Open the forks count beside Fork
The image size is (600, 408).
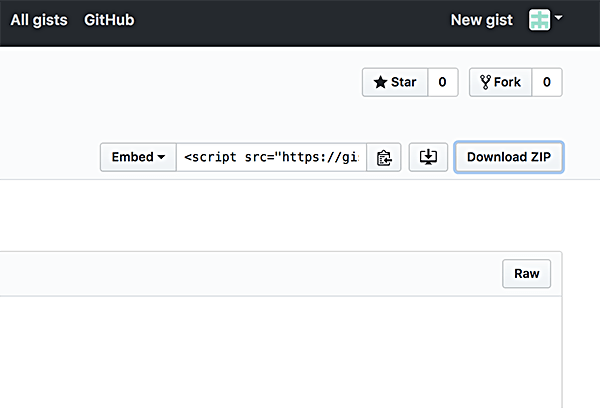546,83
